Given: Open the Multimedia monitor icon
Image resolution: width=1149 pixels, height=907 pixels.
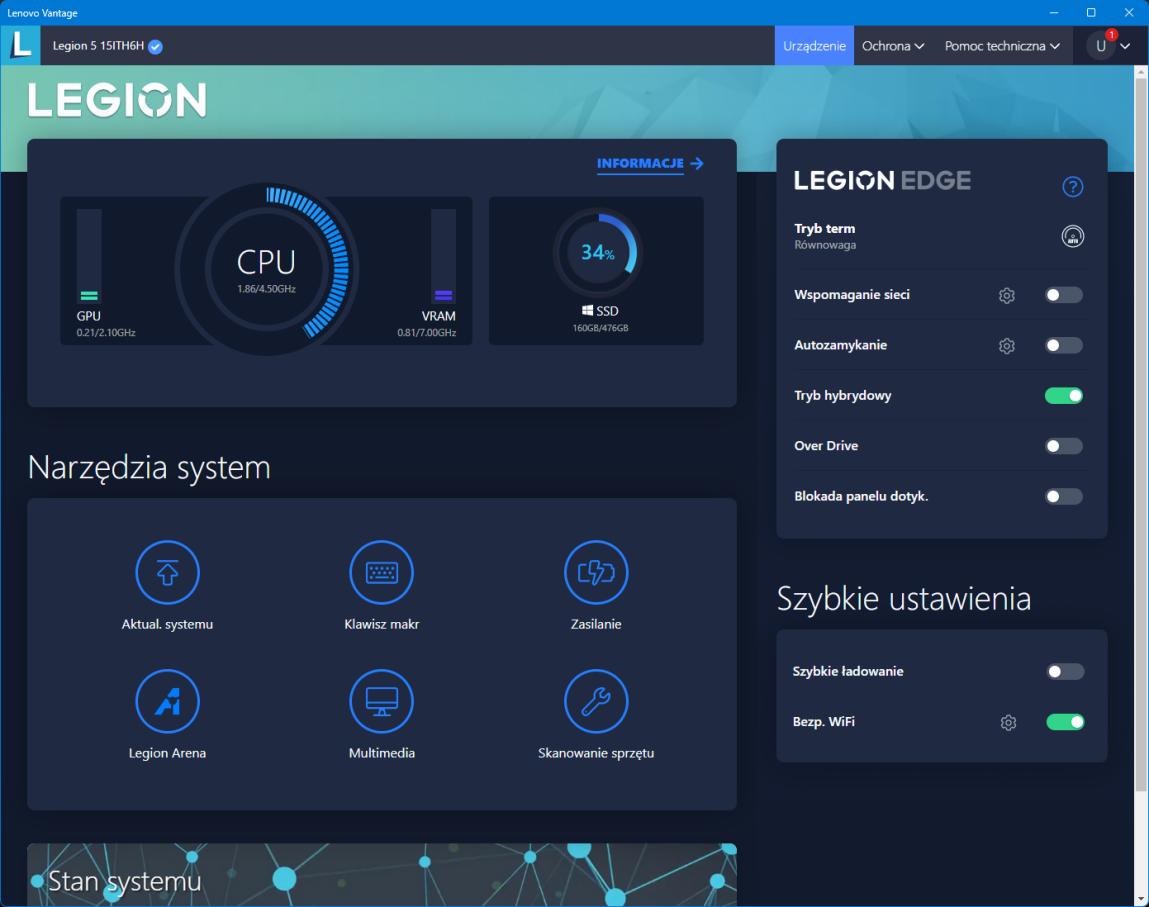Looking at the screenshot, I should click(381, 702).
